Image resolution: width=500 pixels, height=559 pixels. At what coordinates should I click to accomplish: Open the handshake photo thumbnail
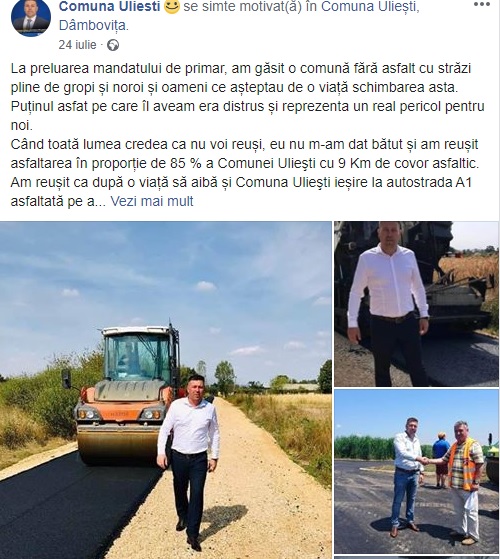click(x=416, y=471)
